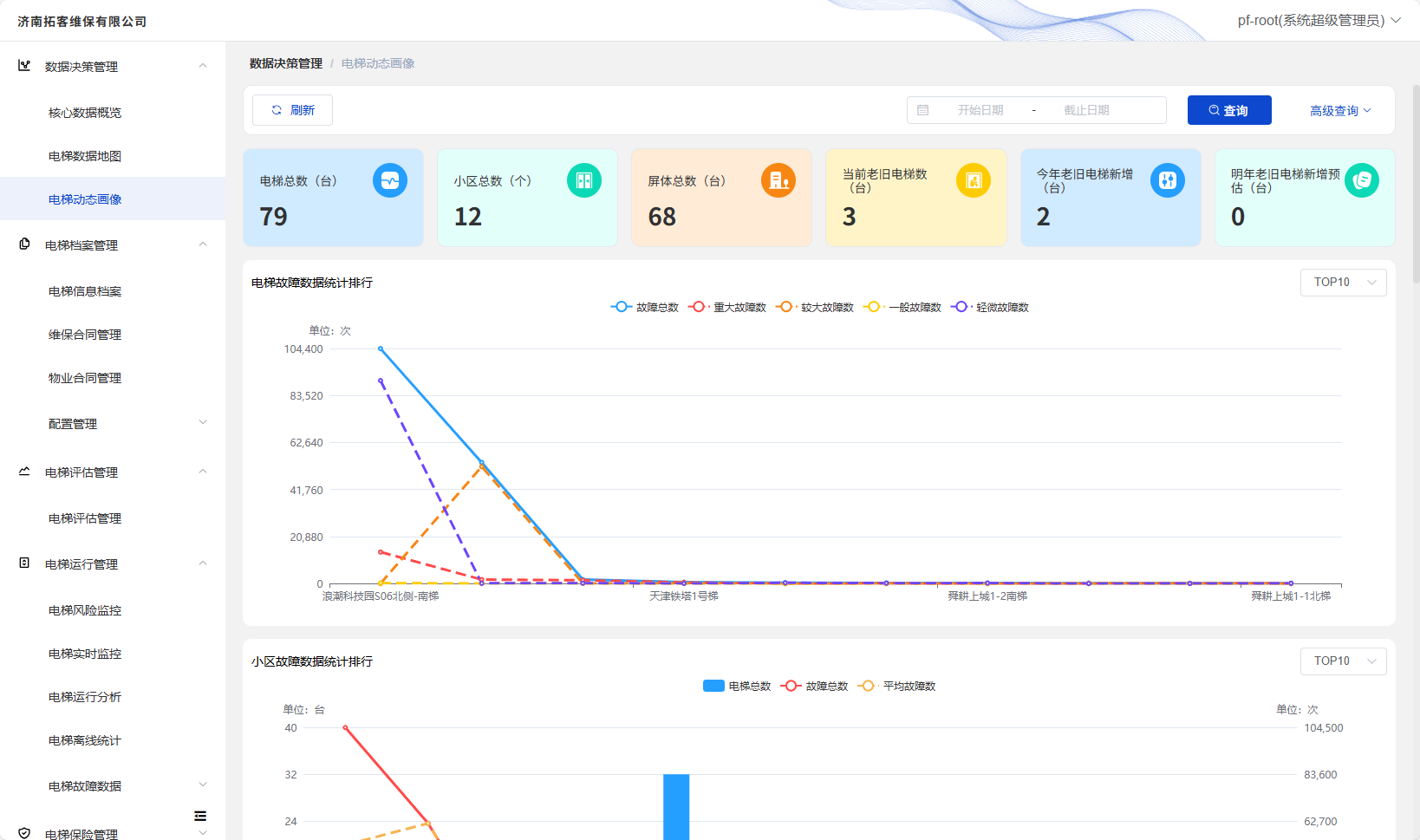Open the TOP10 dropdown for 电梯故障数据统计排行
Viewport: 1420px width, 840px height.
[x=1344, y=283]
